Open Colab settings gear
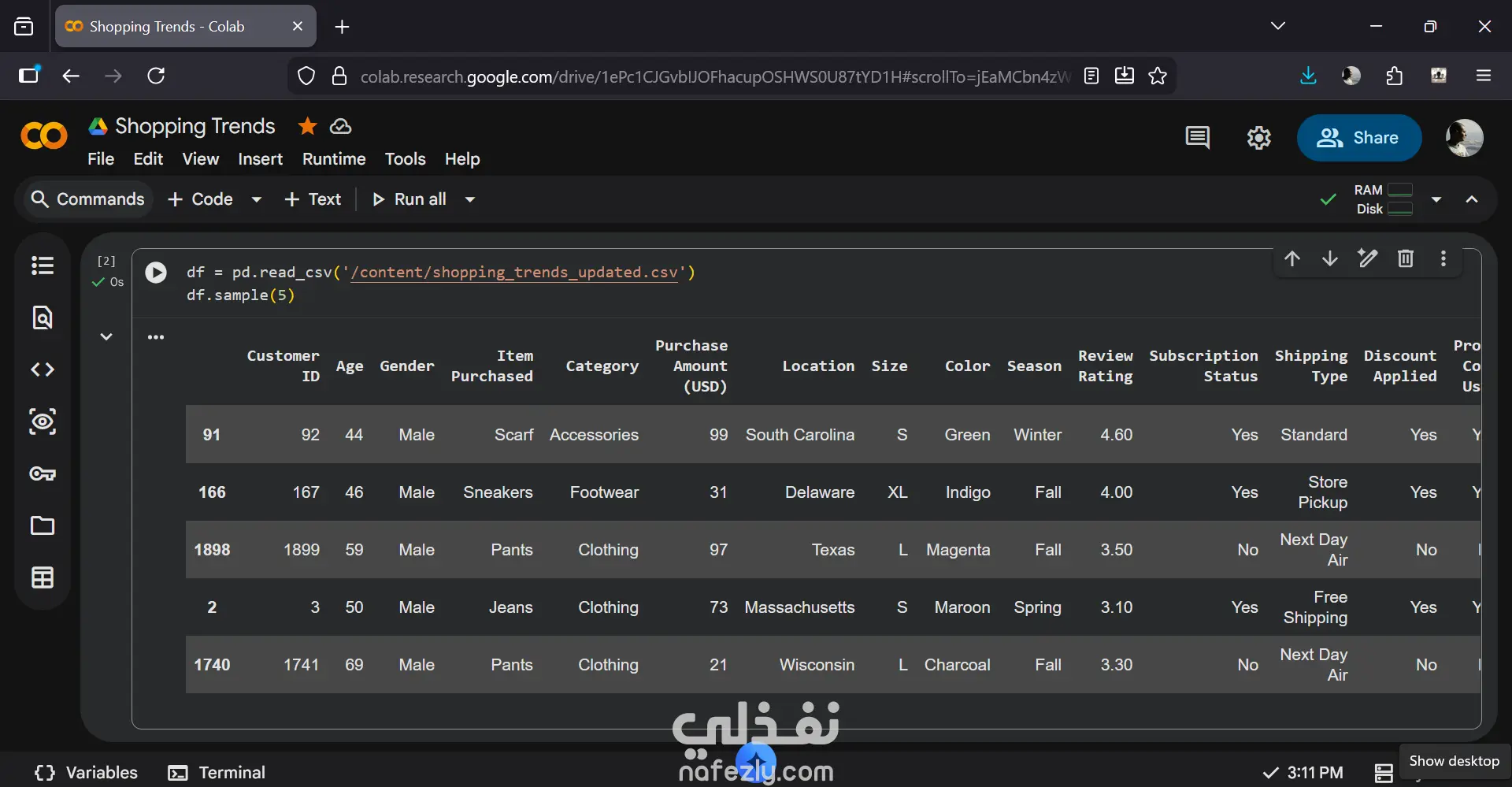1512x787 pixels. coord(1259,138)
